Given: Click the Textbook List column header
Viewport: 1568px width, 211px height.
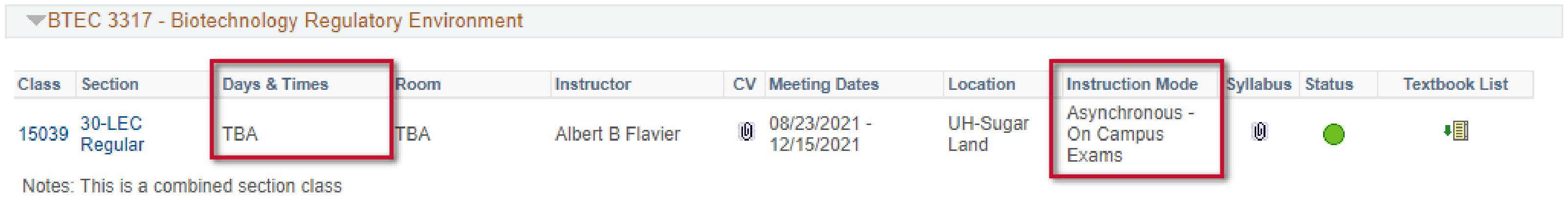Looking at the screenshot, I should tap(1455, 84).
